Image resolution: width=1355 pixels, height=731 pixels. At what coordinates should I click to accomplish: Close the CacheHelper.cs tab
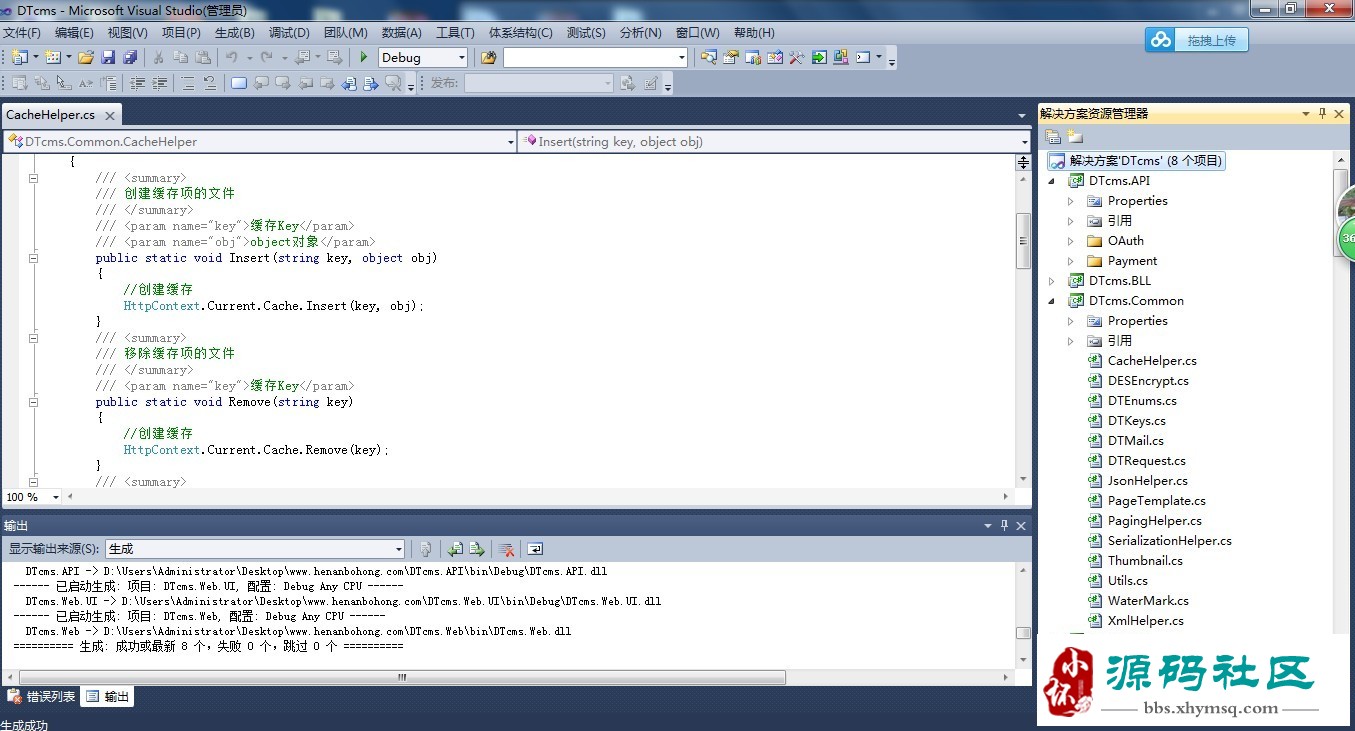pos(110,116)
